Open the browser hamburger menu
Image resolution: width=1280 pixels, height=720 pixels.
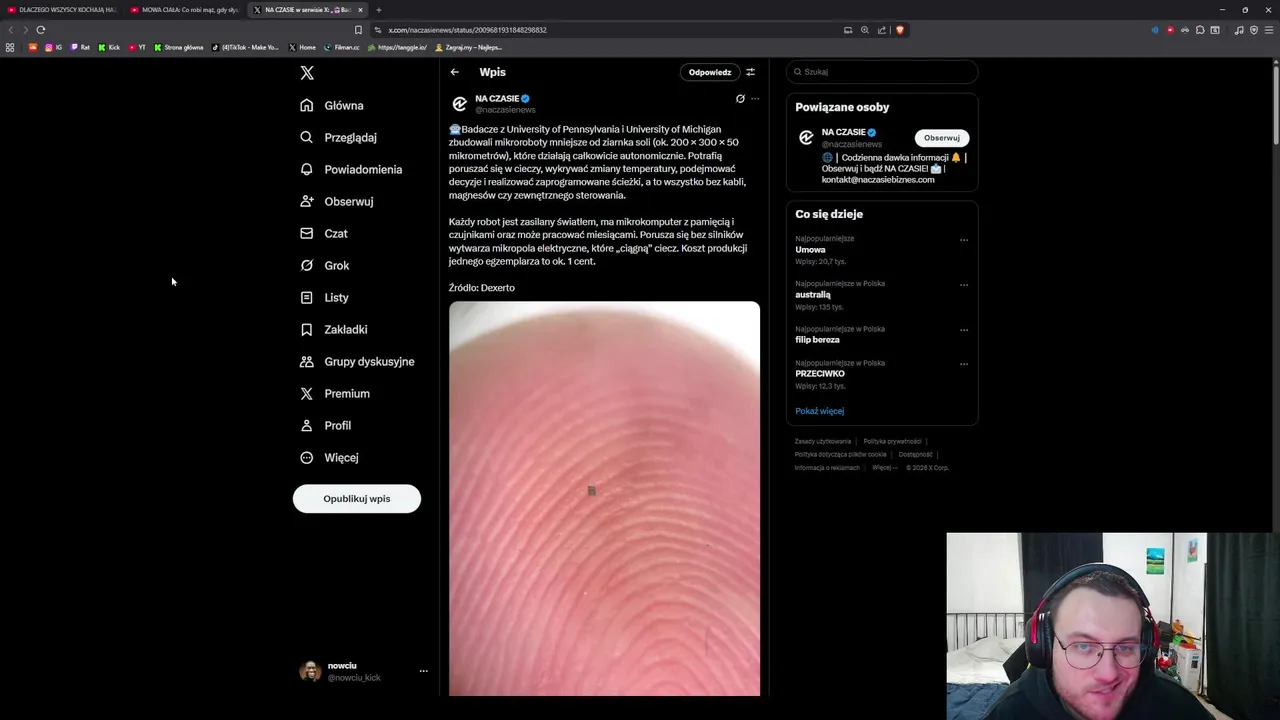(1270, 30)
